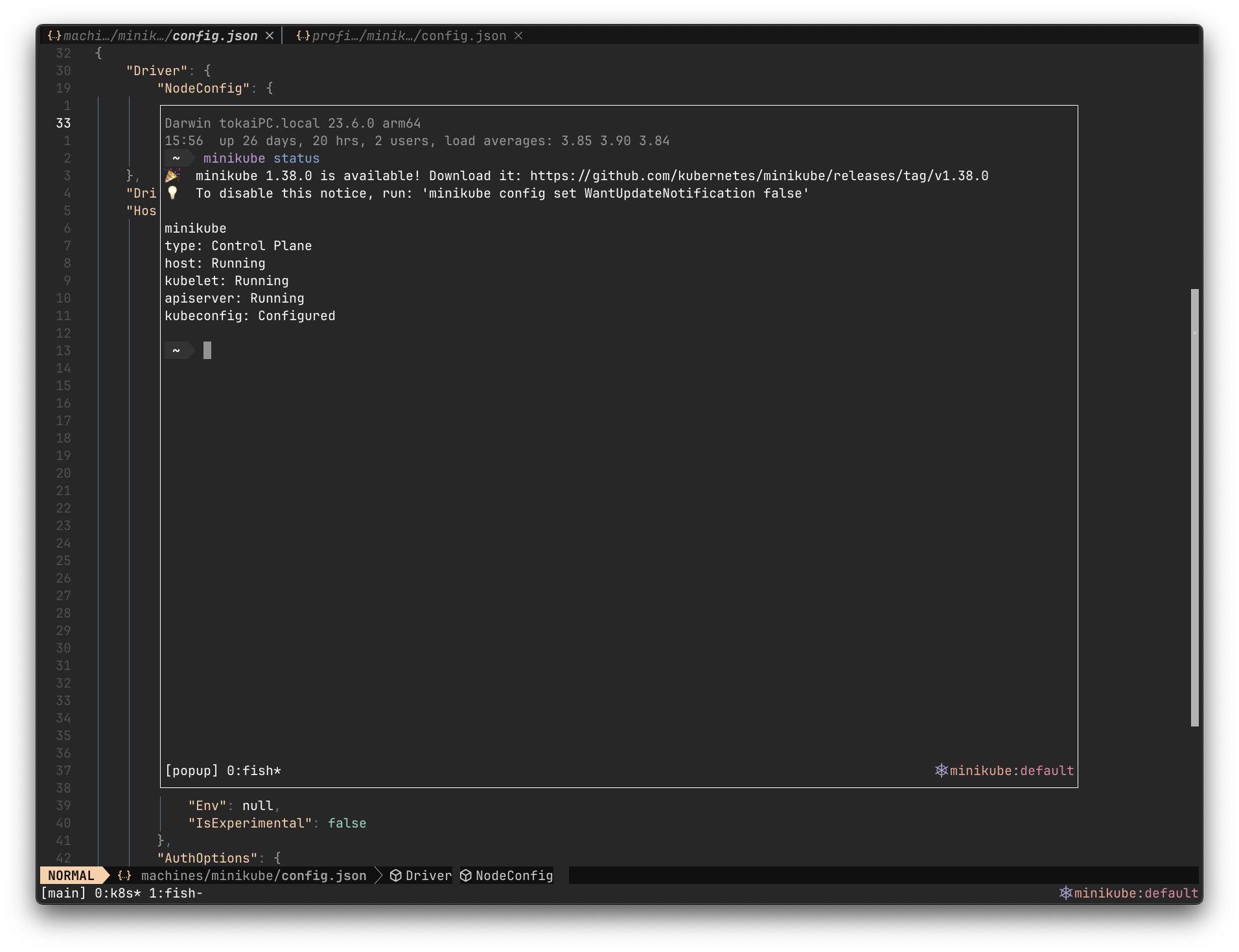The height and width of the screenshot is (952, 1239).
Task: Close the machines/minikube config.json tab
Action: pos(270,36)
